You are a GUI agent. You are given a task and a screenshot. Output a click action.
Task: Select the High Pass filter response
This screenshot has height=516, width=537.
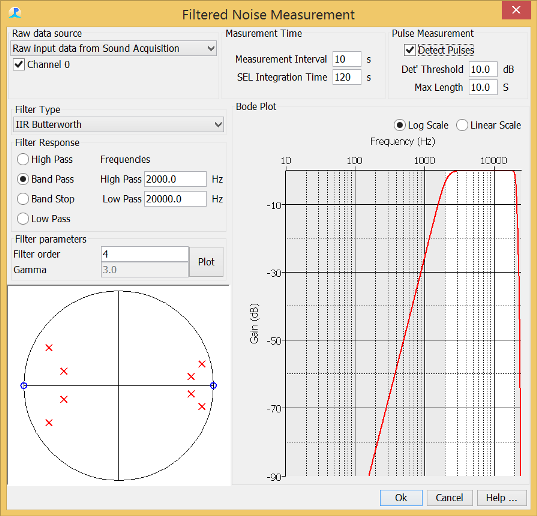23,159
